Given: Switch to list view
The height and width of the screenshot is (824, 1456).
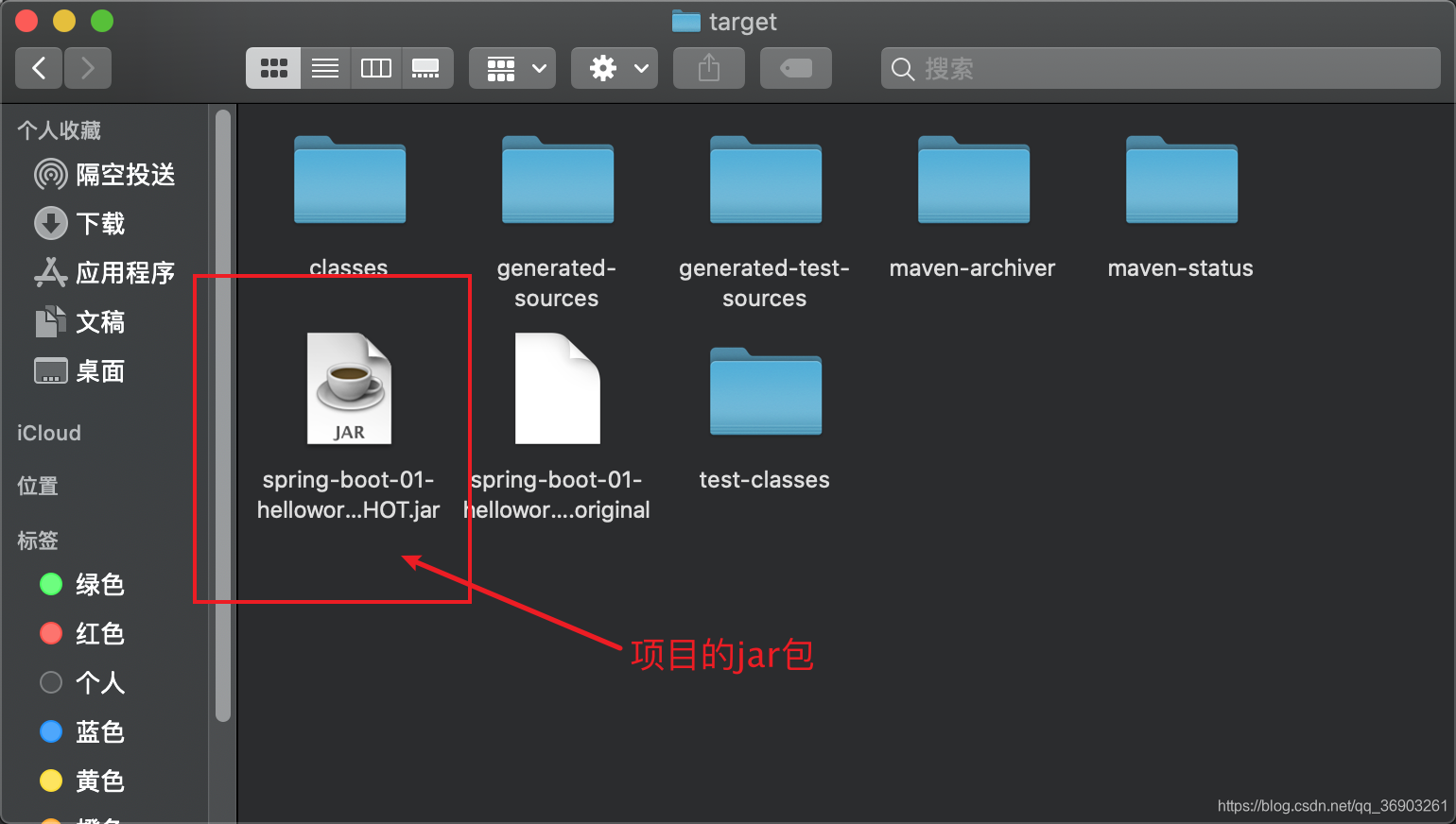Looking at the screenshot, I should tap(325, 68).
